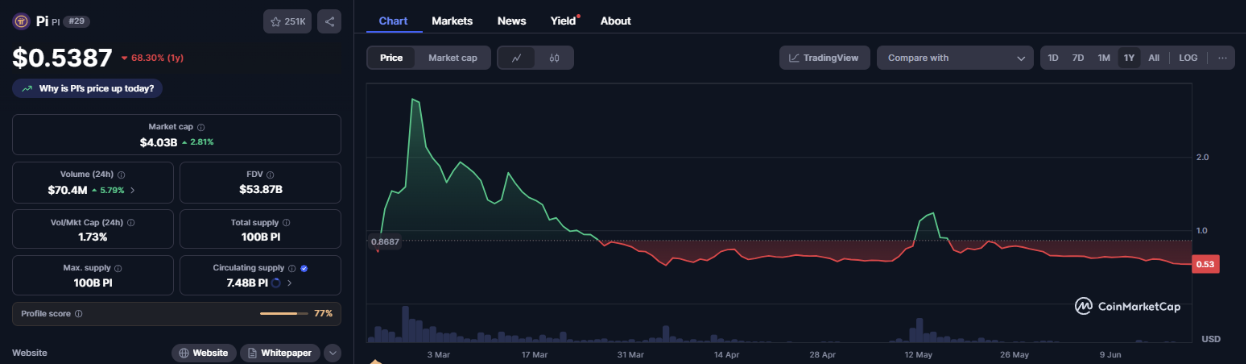This screenshot has width=1246, height=364.
Task: Switch to the News tab
Action: [511, 21]
